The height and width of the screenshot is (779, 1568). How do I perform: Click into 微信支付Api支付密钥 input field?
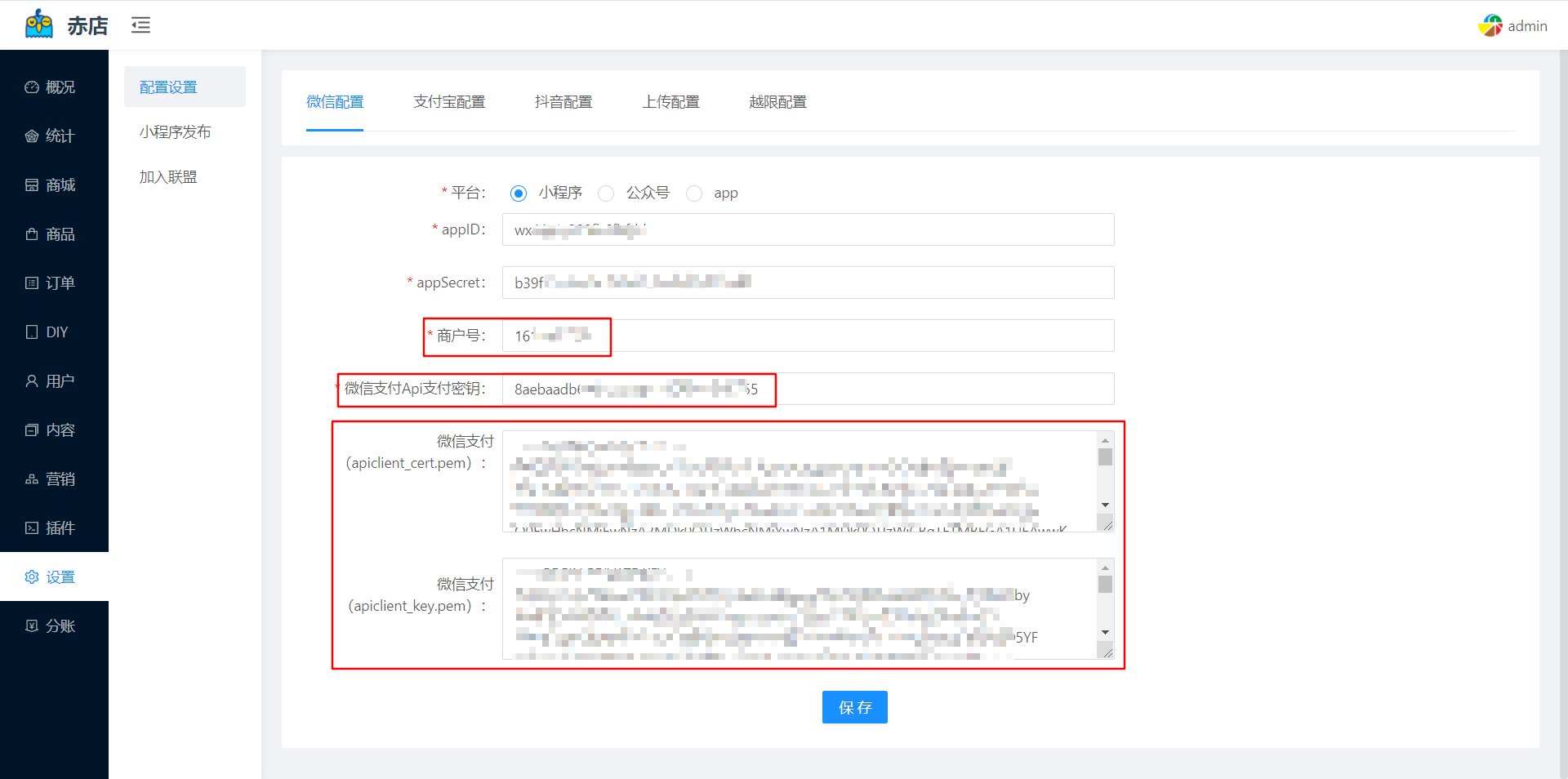pyautogui.click(x=808, y=389)
